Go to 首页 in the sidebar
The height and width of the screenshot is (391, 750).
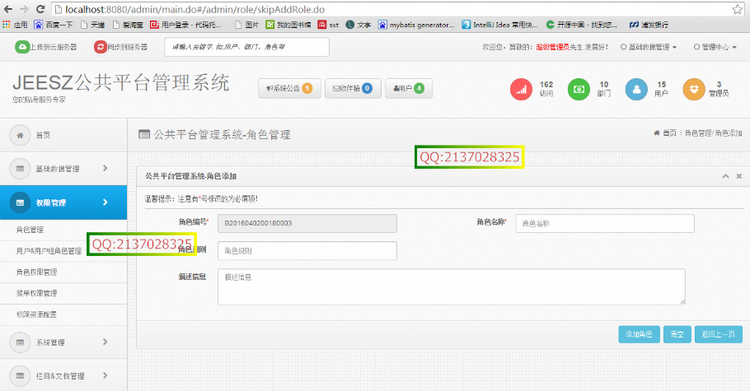point(43,135)
